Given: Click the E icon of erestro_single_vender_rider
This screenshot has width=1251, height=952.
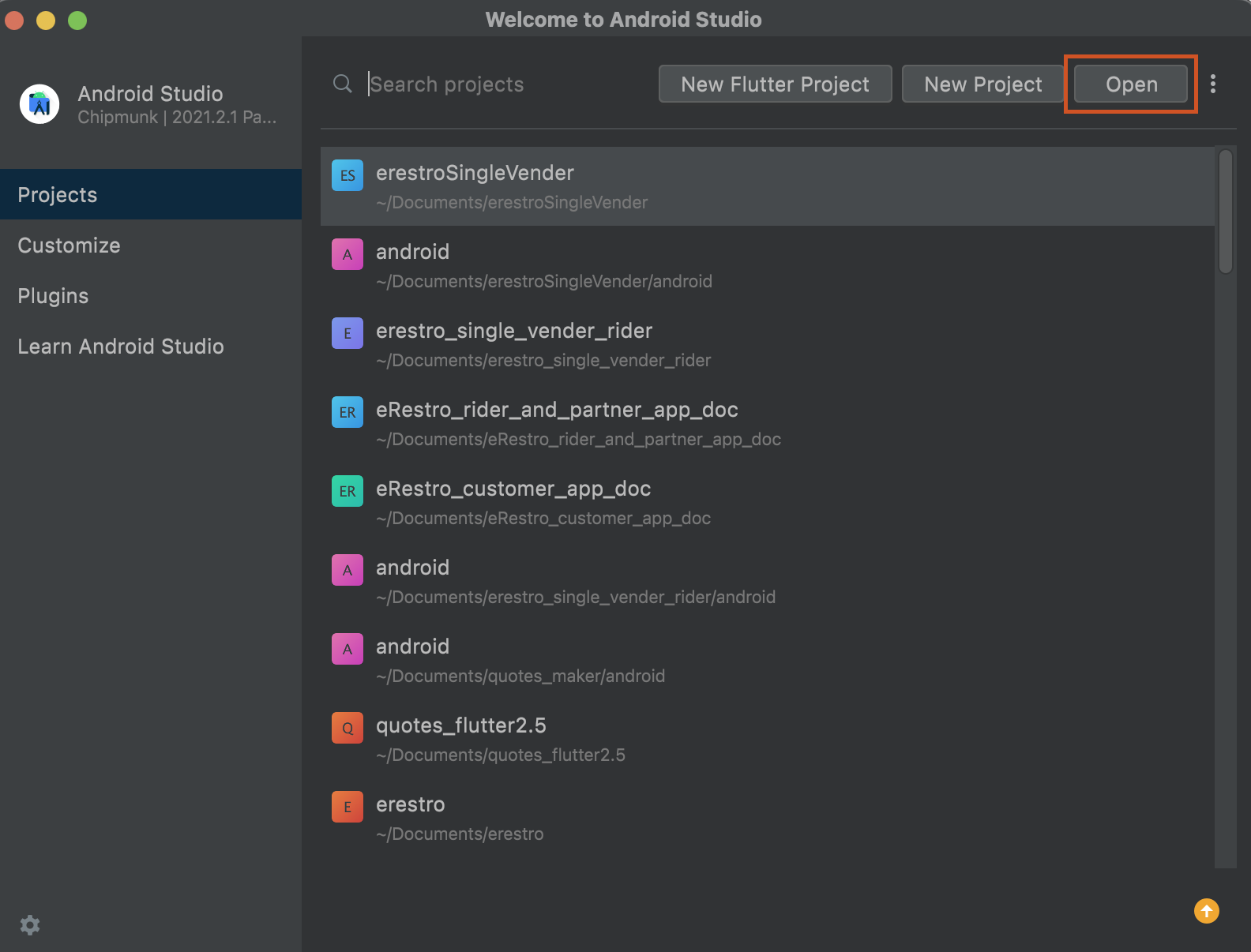Looking at the screenshot, I should [347, 333].
